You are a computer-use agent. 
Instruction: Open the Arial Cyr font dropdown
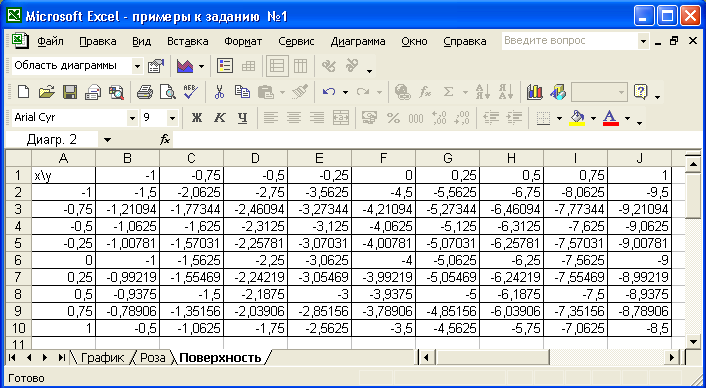132,118
